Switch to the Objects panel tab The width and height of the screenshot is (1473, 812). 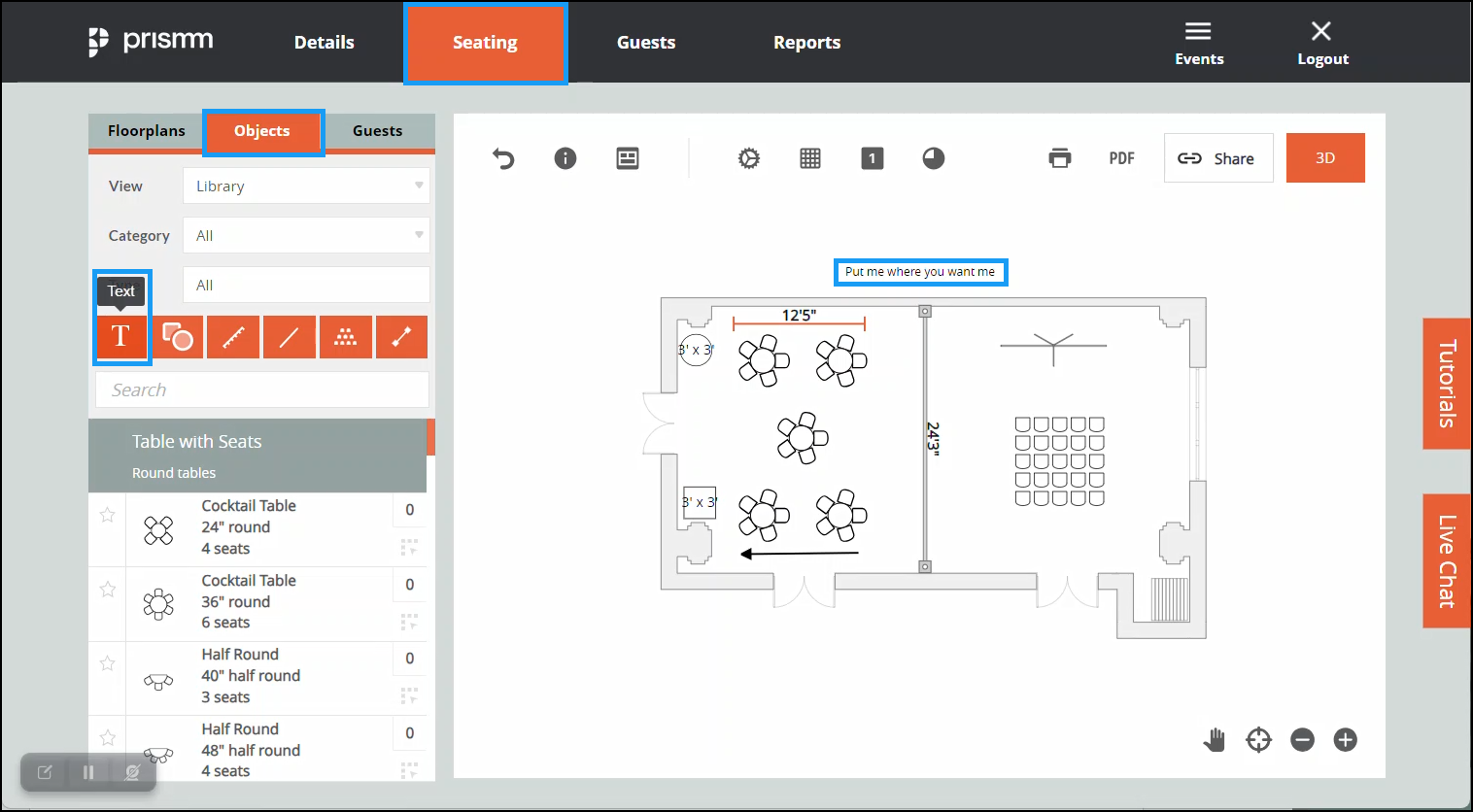[262, 131]
